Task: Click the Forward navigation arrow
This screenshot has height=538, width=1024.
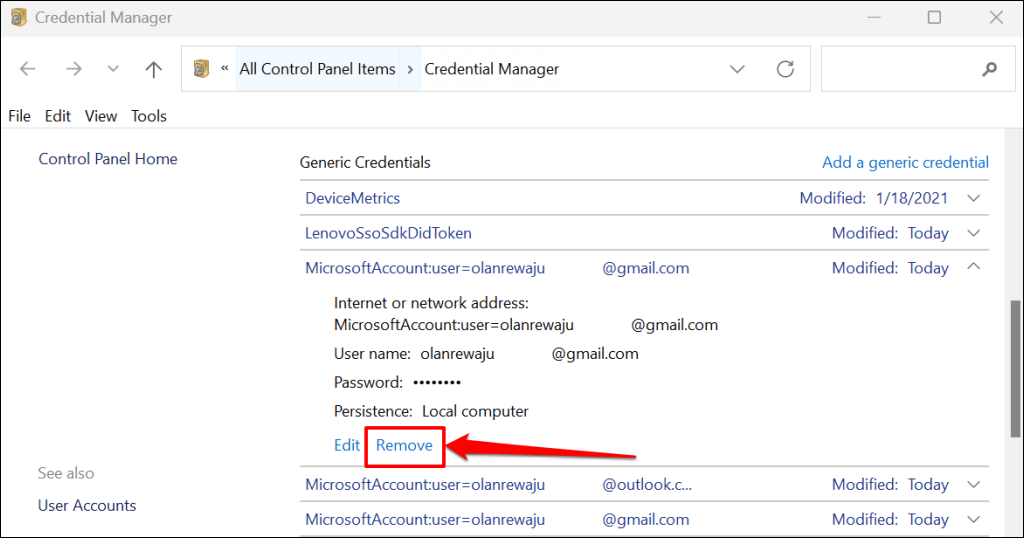Action: click(74, 70)
